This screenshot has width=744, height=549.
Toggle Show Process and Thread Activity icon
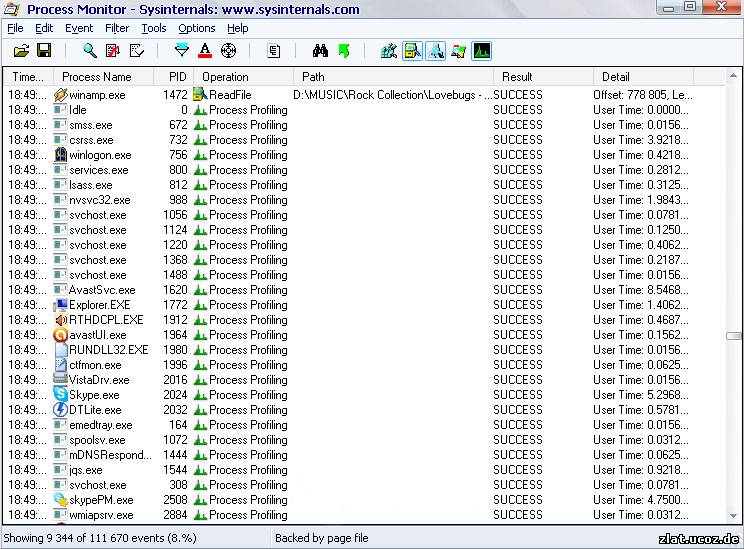pyautogui.click(x=458, y=51)
